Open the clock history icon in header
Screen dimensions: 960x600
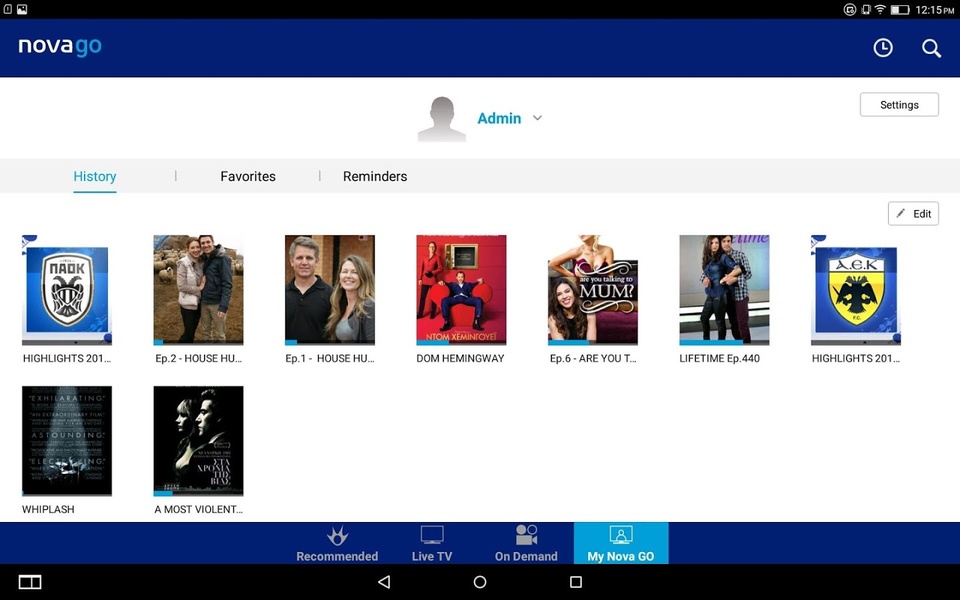point(882,48)
